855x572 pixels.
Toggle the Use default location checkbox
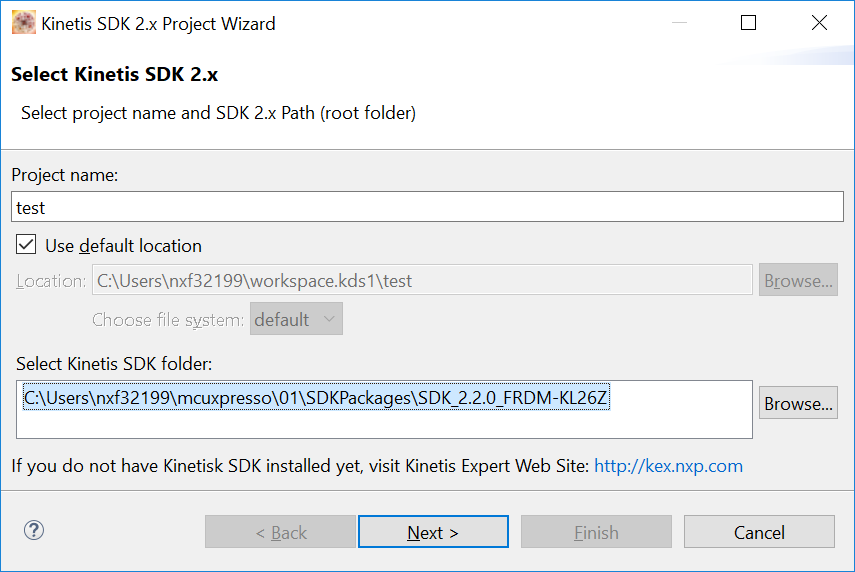tap(27, 245)
